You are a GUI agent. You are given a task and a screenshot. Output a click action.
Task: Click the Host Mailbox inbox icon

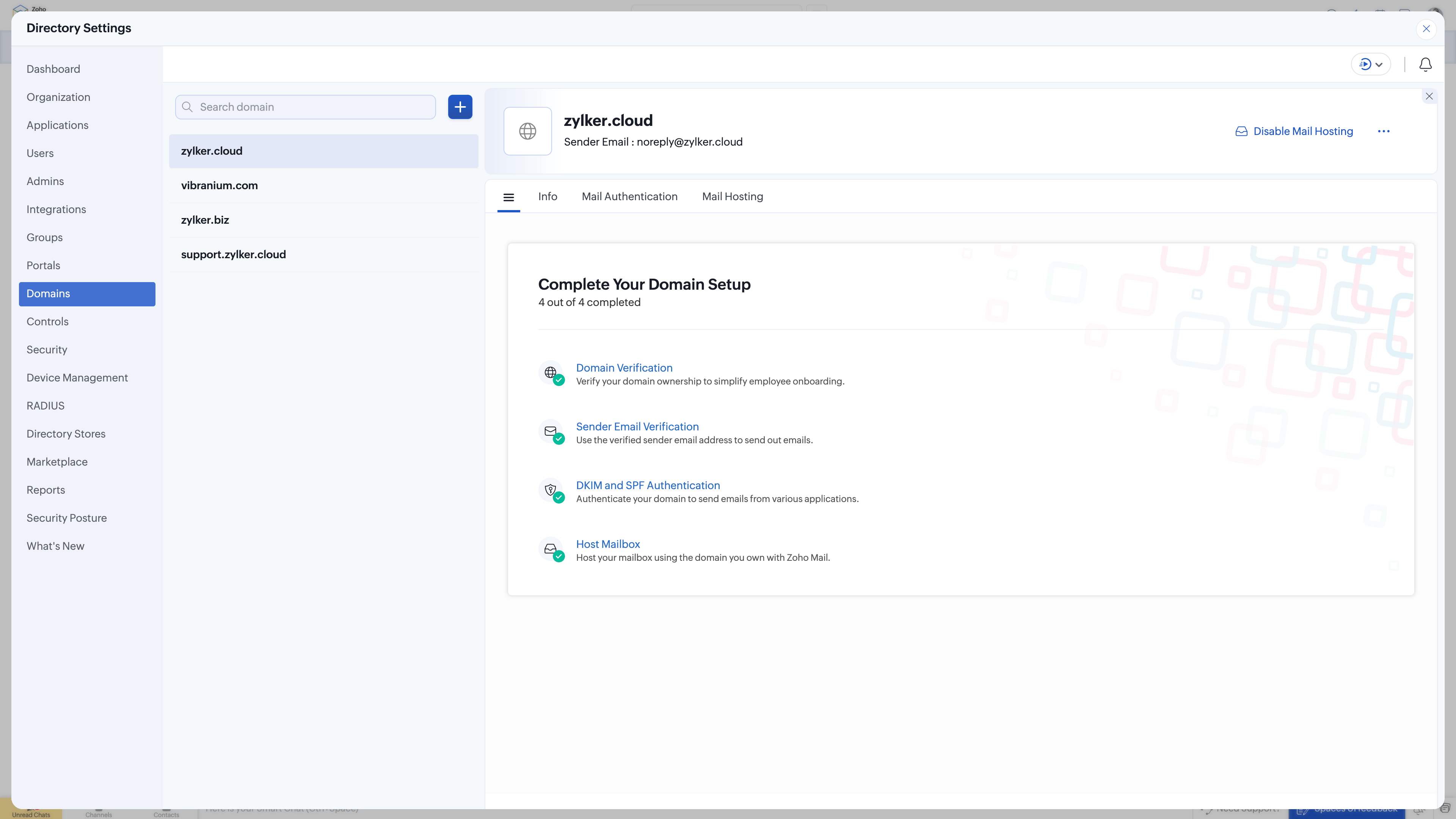[551, 549]
